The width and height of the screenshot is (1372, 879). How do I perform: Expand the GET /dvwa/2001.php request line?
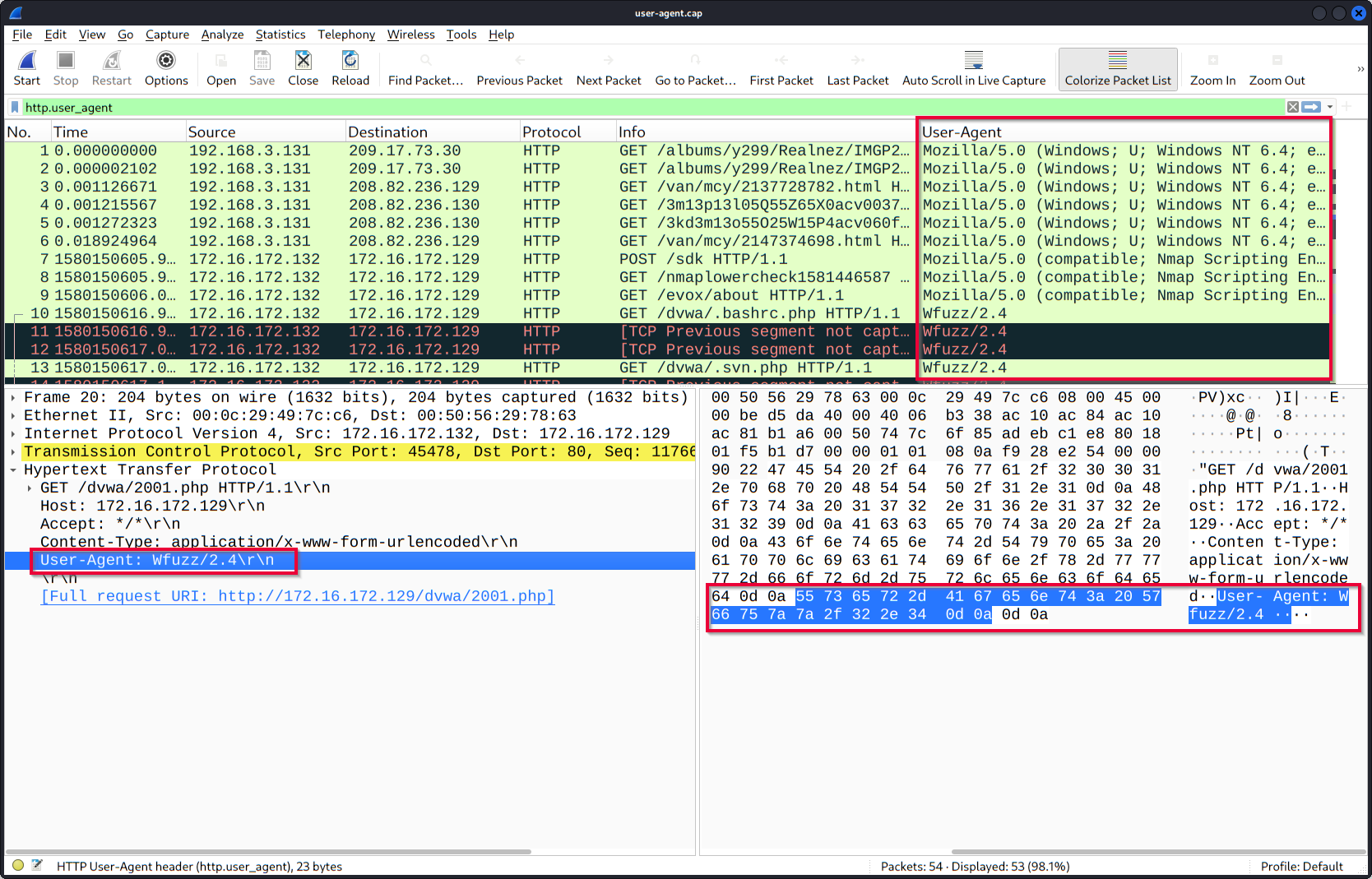(30, 488)
